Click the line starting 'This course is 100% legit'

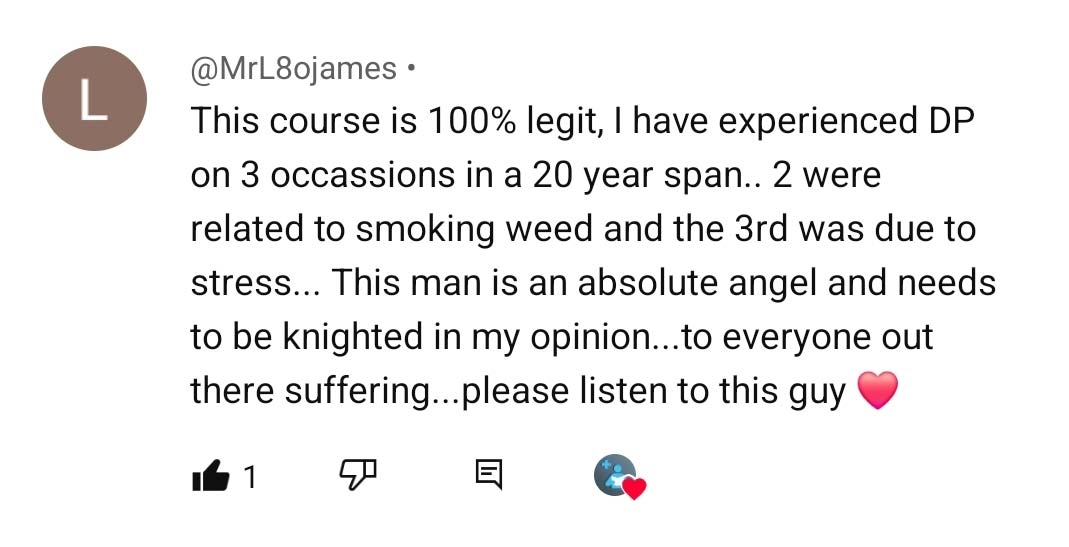(580, 121)
